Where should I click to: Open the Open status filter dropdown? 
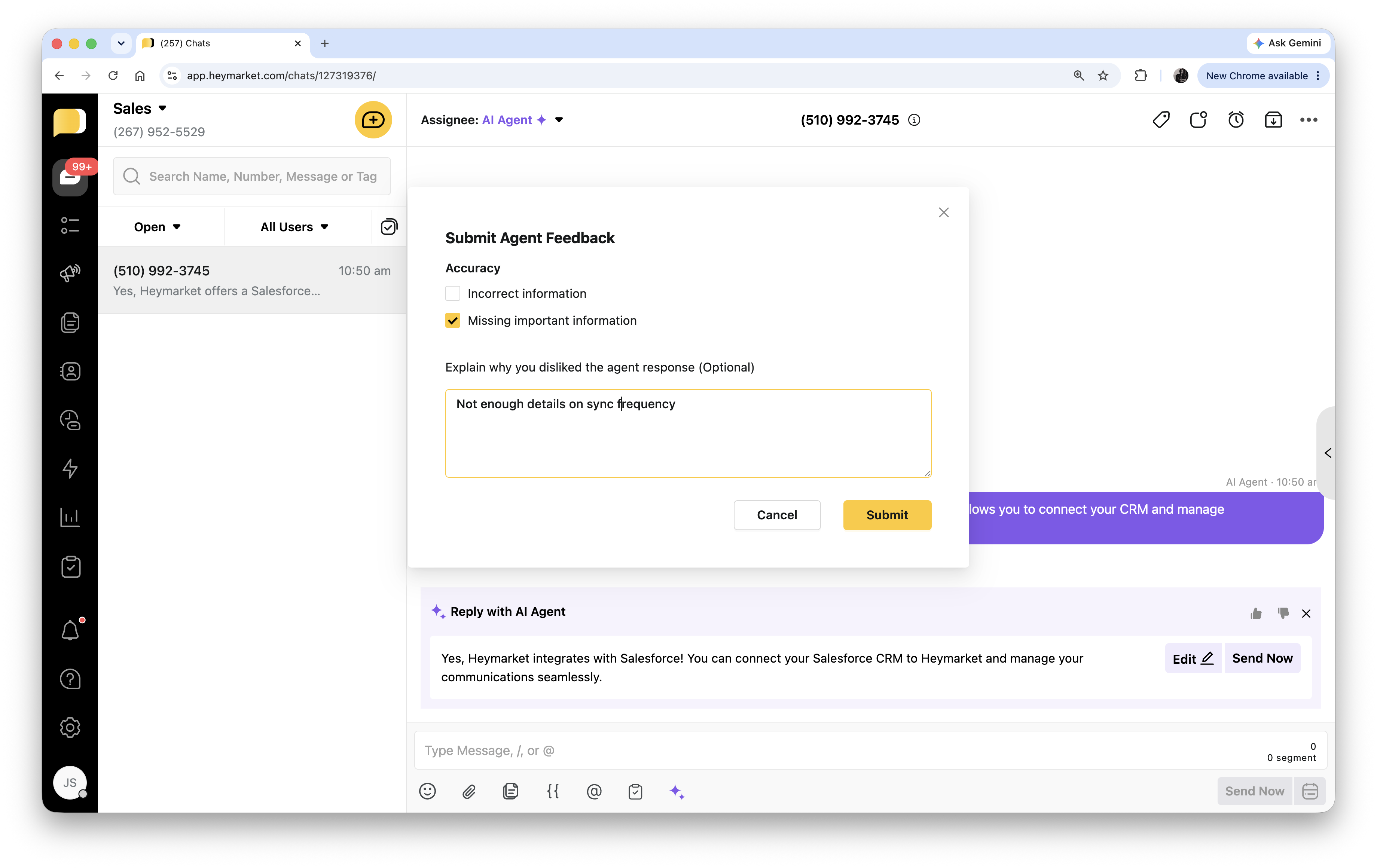(157, 227)
